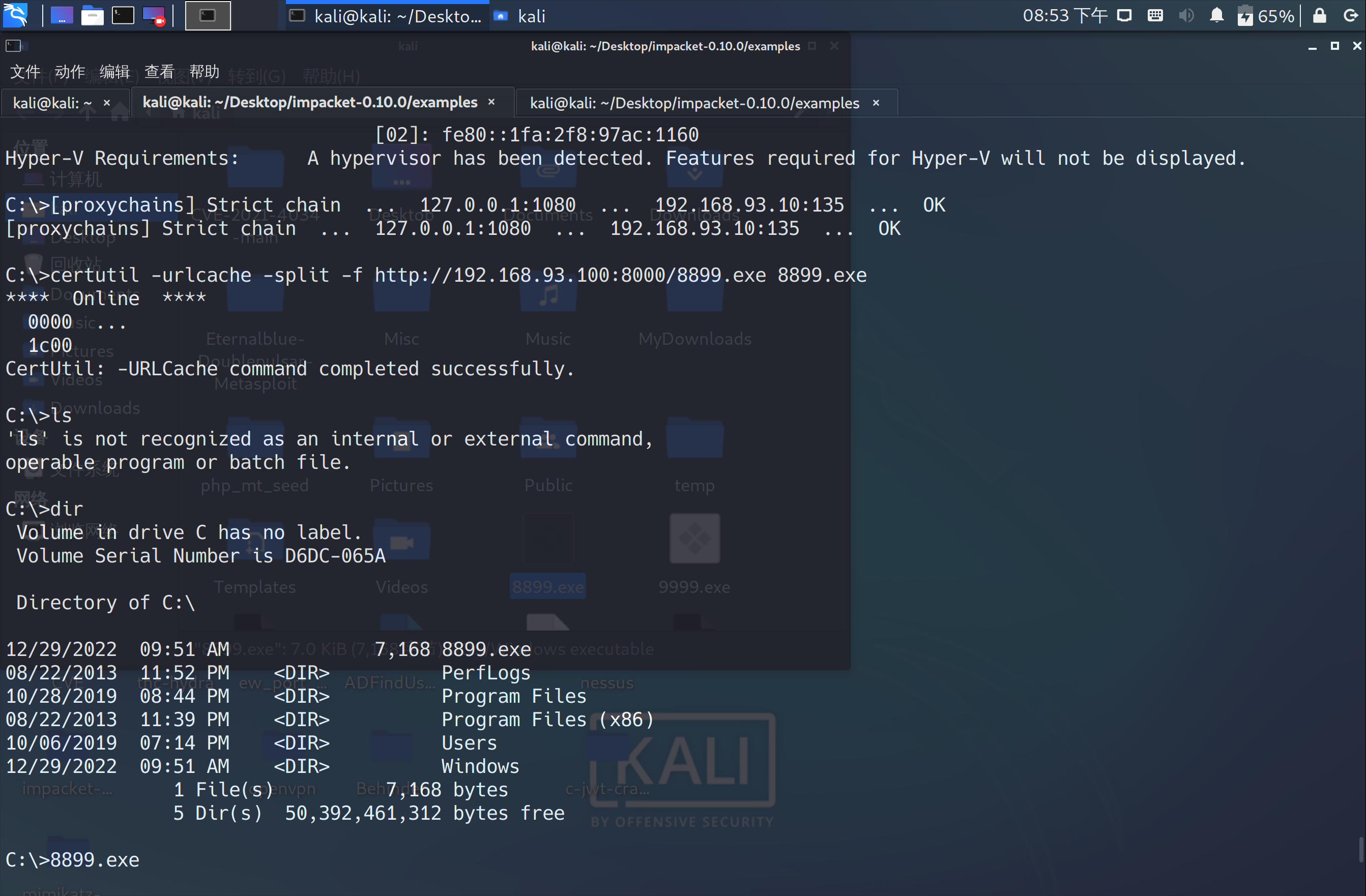
Task: Open the network connection tray icon
Action: tap(1124, 15)
